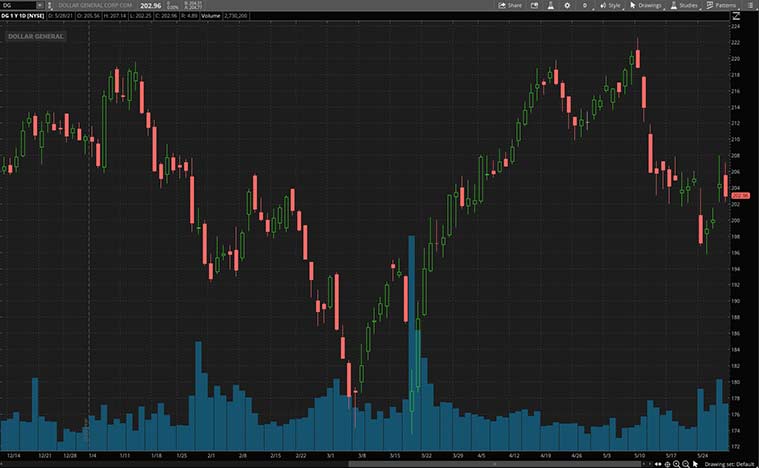Click the scroll right arrow at bottom
This screenshot has width=759, height=468.
[x=650, y=464]
